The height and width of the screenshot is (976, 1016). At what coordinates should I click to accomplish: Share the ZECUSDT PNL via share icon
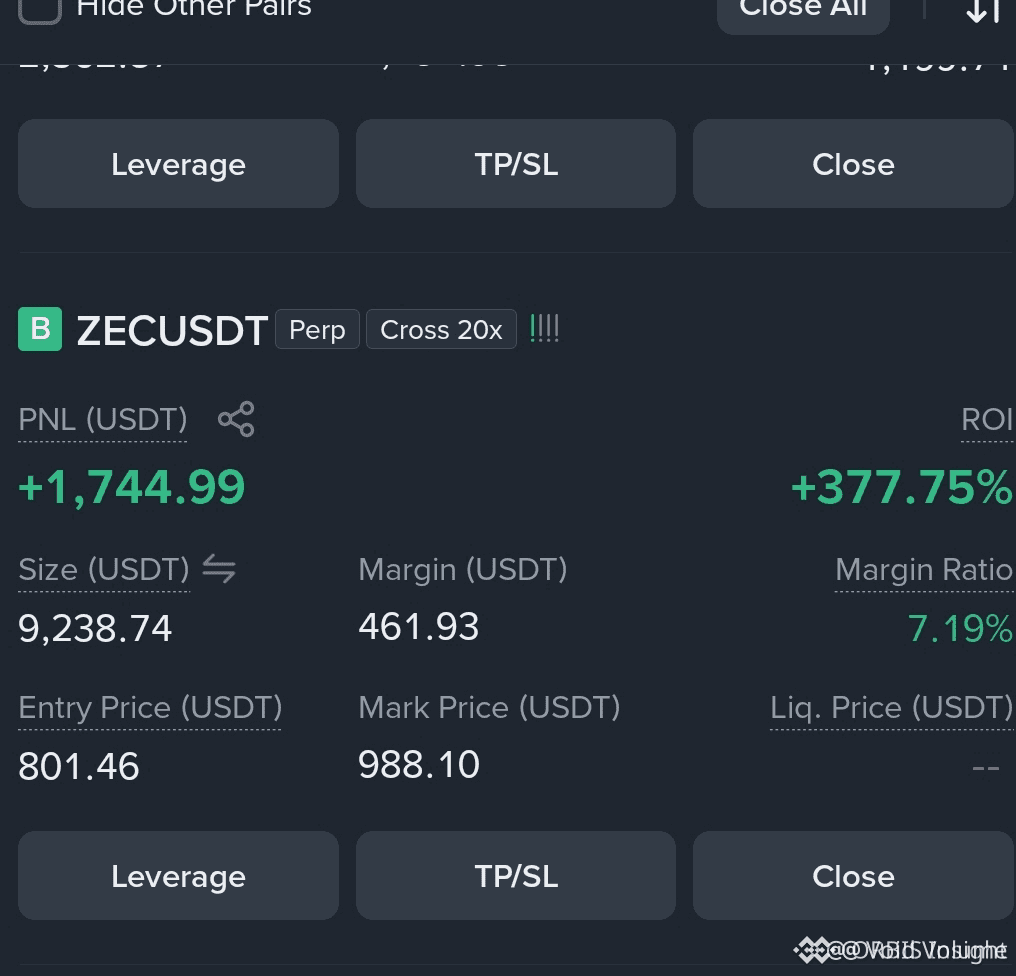tap(236, 419)
